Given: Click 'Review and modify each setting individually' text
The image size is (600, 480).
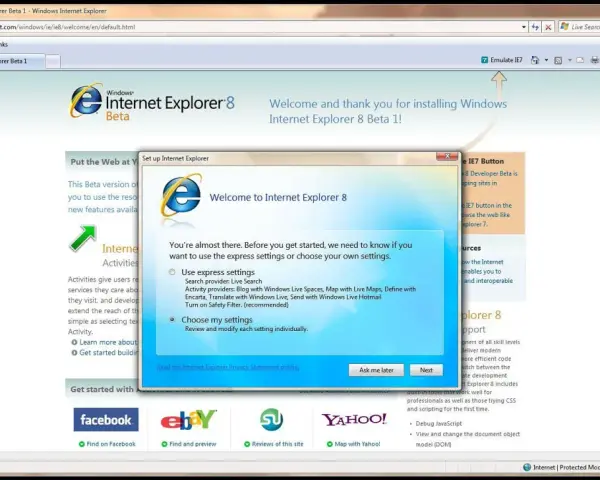Looking at the screenshot, I should click(x=246, y=329).
